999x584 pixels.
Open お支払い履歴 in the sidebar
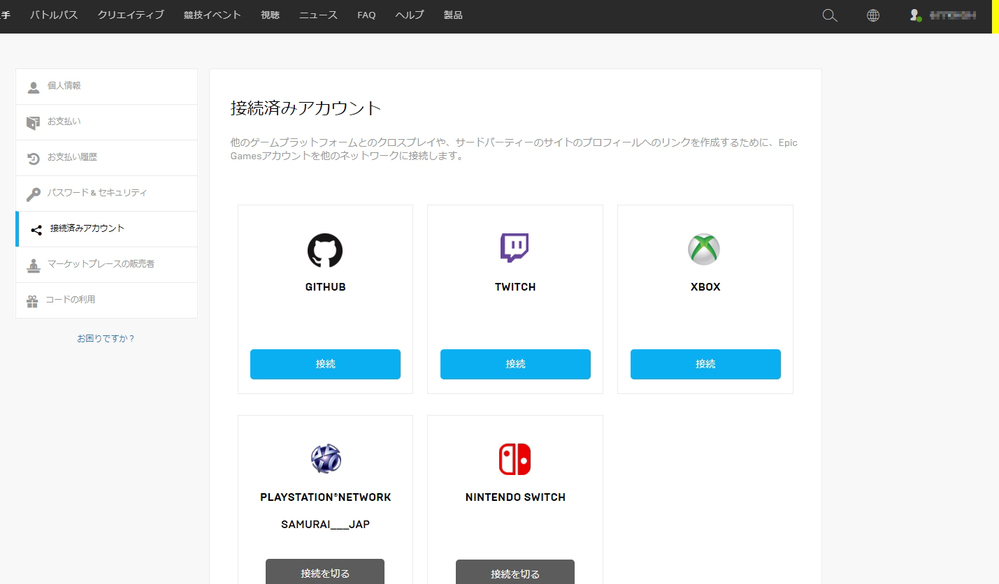click(106, 158)
